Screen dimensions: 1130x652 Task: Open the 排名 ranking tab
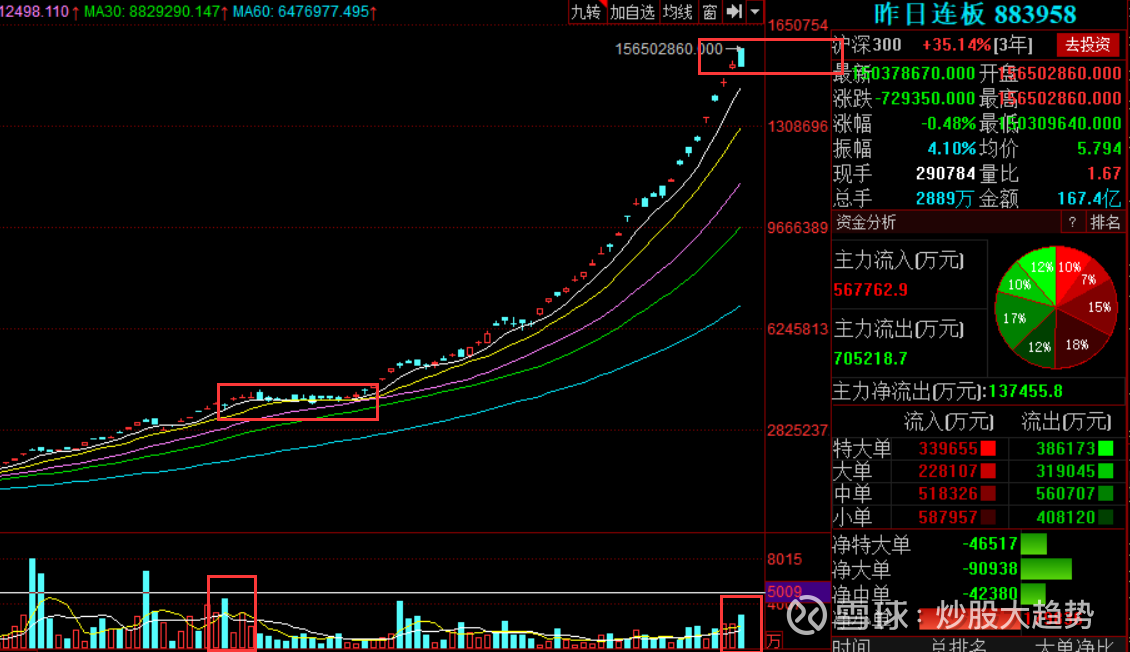pos(1105,222)
